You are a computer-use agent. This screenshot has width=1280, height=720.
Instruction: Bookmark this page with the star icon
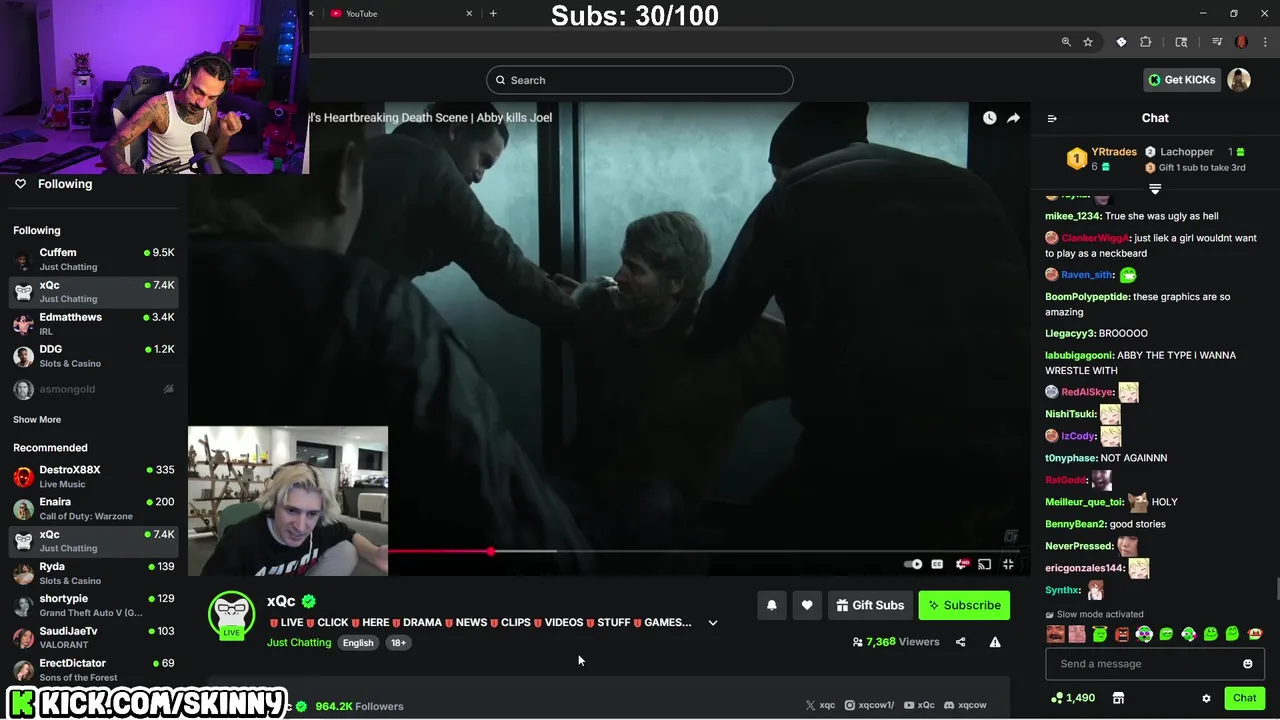pos(1088,42)
